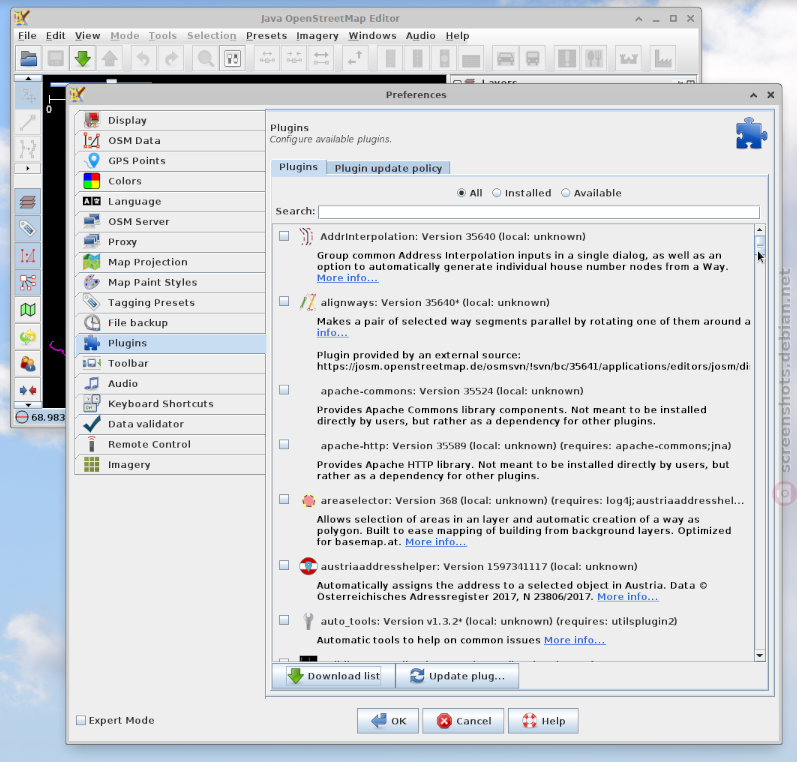Image resolution: width=797 pixels, height=762 pixels.
Task: Click the Undo toolbar icon
Action: point(143,58)
